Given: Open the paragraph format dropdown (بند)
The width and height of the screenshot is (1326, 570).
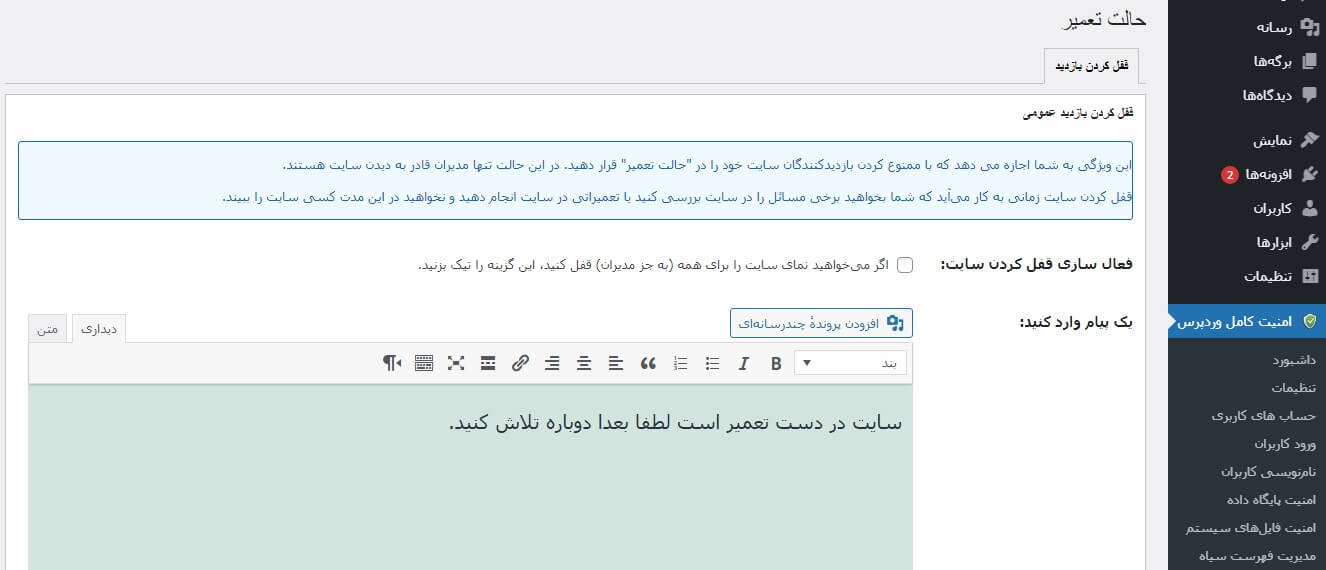Looking at the screenshot, I should (851, 363).
